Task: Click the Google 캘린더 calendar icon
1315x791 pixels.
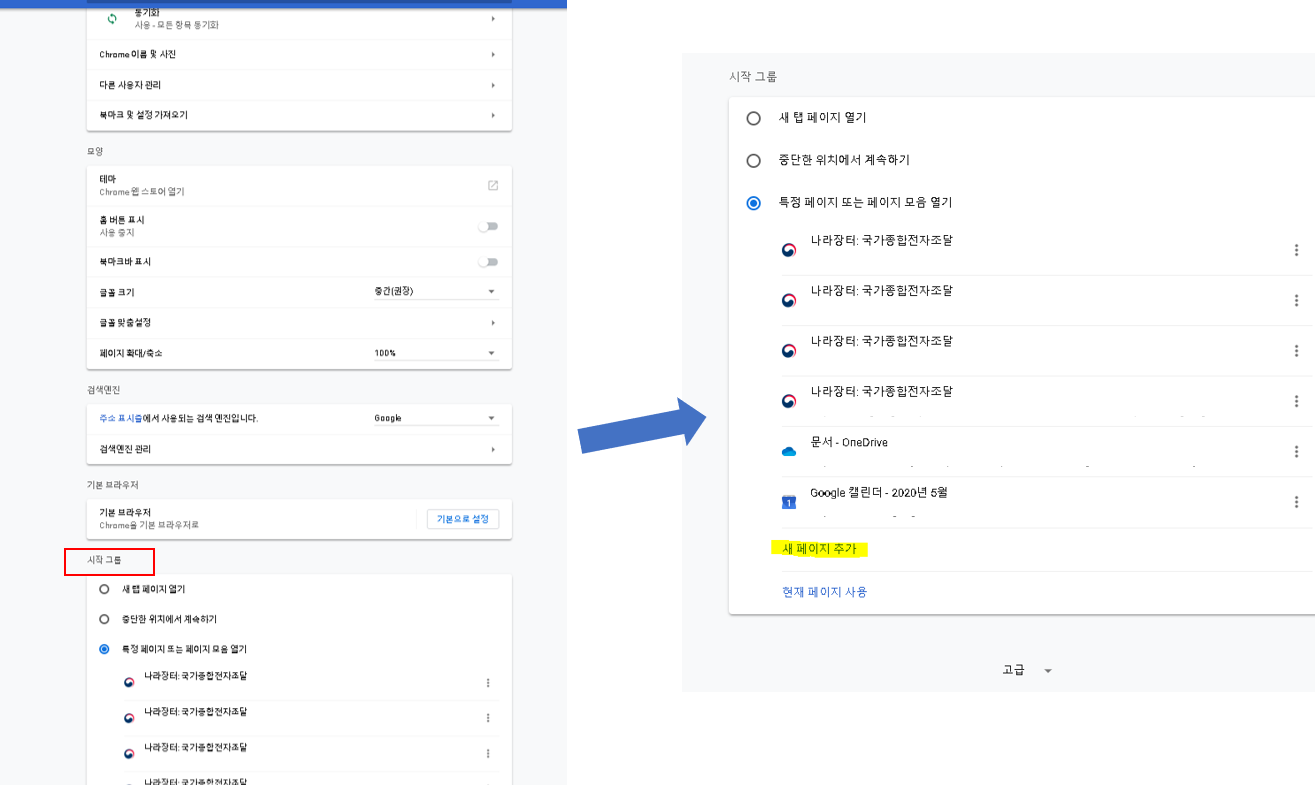Action: 789,502
